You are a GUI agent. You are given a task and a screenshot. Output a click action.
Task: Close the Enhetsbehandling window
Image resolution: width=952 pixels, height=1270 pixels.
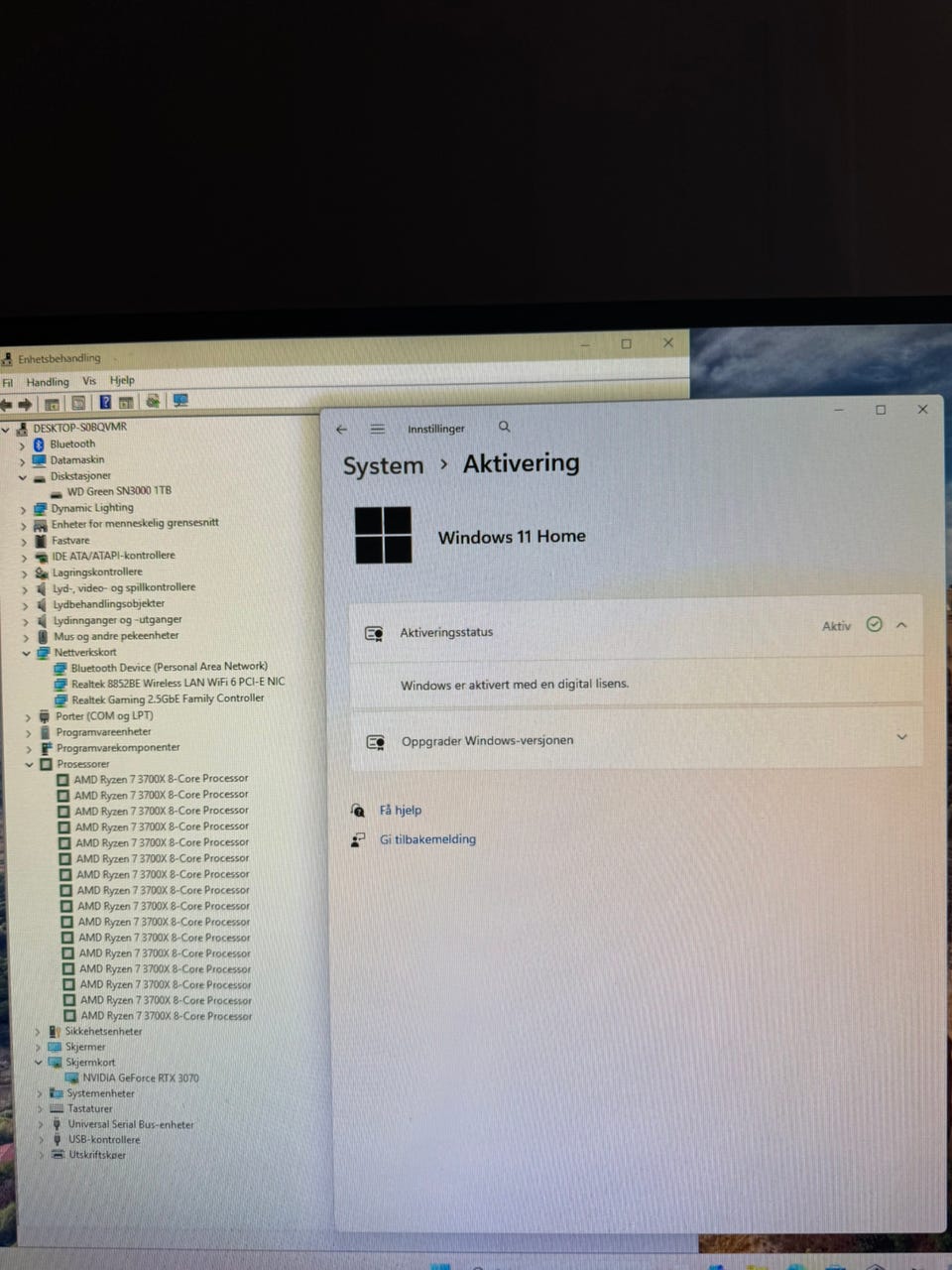point(668,343)
